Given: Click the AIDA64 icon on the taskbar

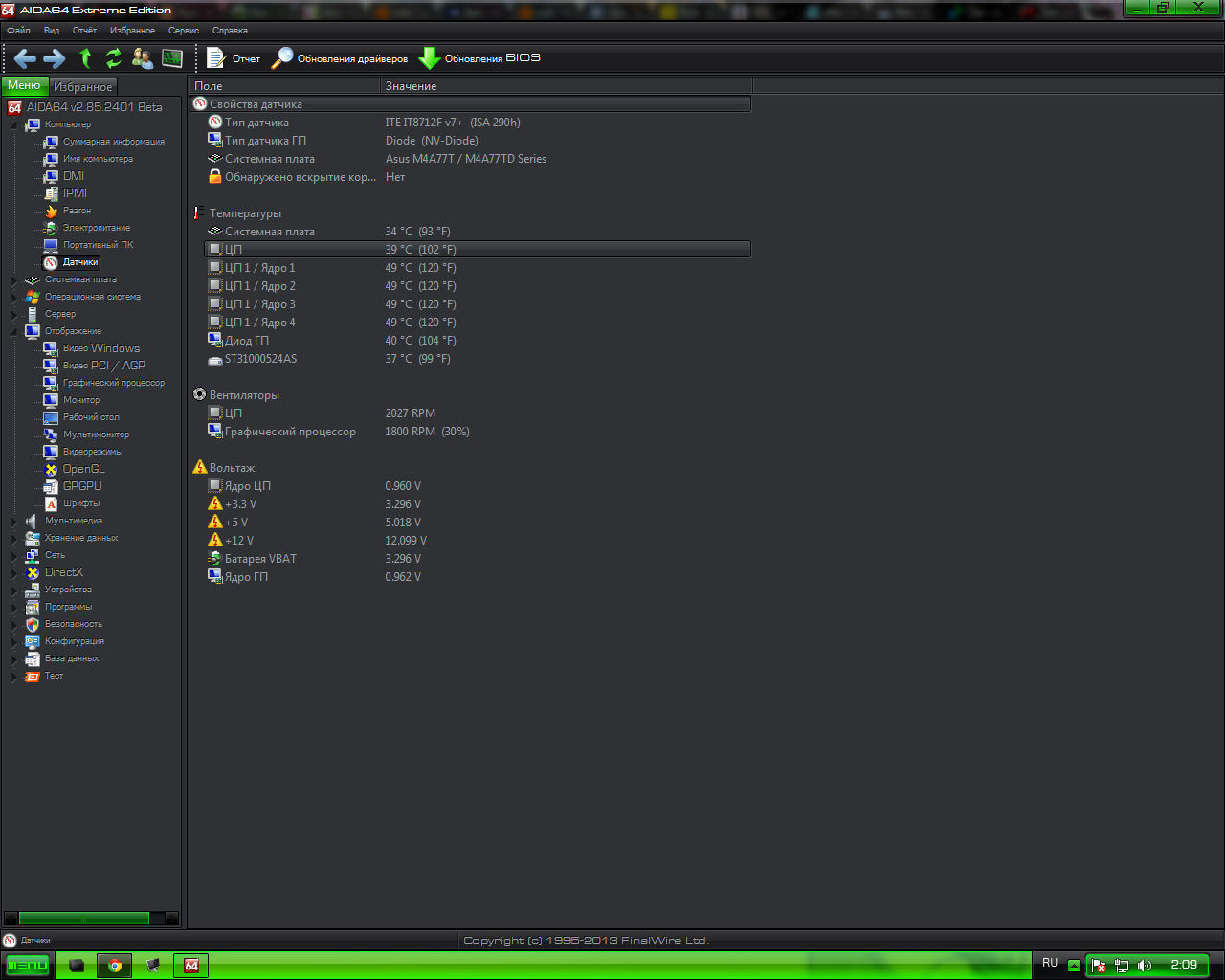Looking at the screenshot, I should [x=191, y=966].
